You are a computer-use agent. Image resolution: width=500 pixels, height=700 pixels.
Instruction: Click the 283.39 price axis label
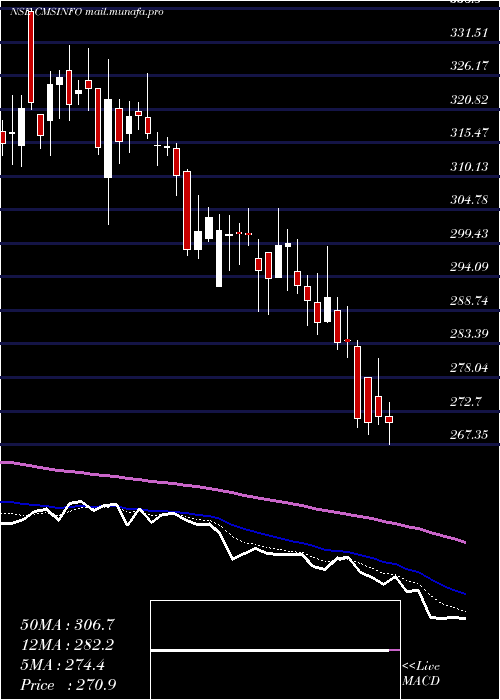(x=469, y=334)
